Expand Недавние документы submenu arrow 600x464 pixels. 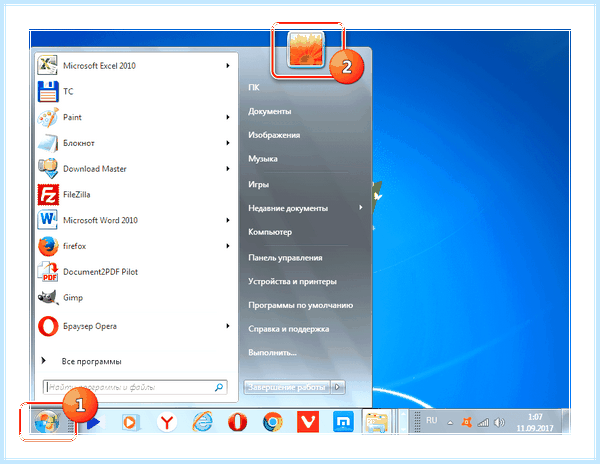pos(360,208)
